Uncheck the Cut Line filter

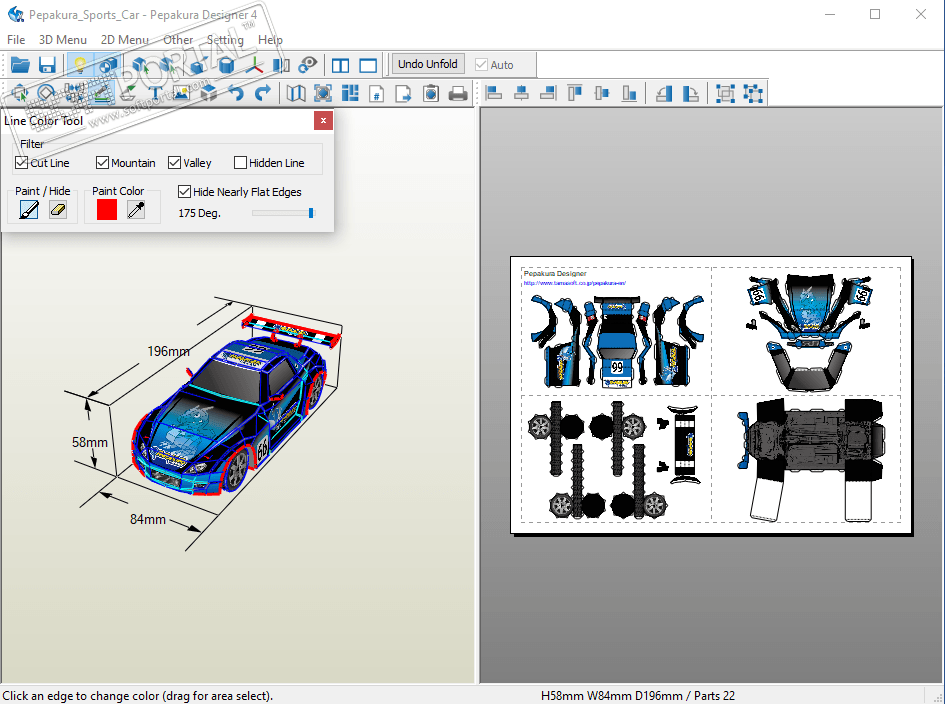tap(22, 163)
